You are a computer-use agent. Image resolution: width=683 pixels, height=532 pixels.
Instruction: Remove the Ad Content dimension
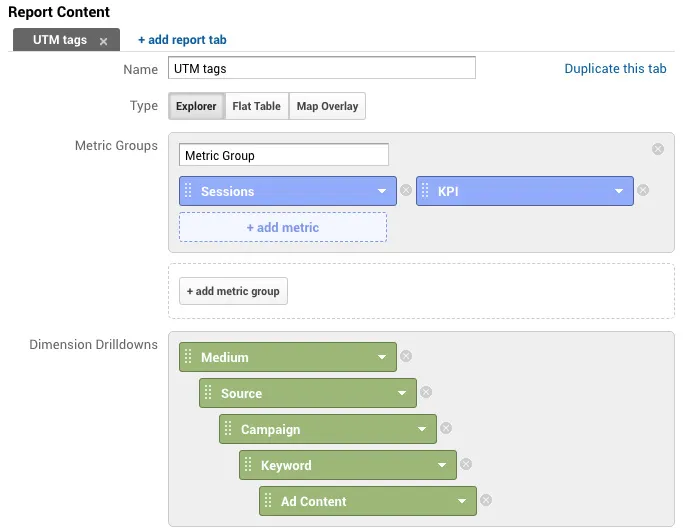(486, 500)
